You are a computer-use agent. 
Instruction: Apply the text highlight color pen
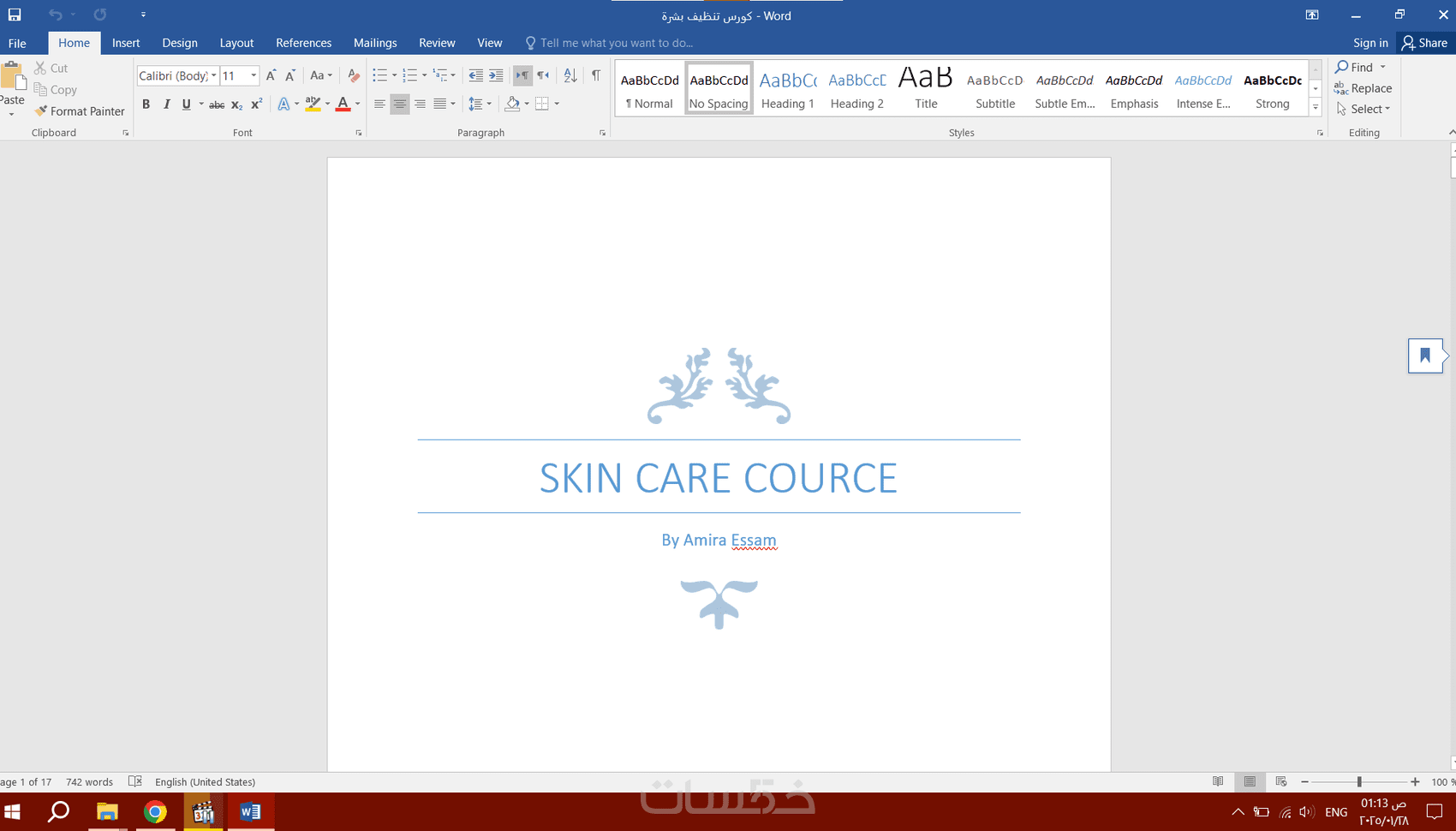(313, 105)
